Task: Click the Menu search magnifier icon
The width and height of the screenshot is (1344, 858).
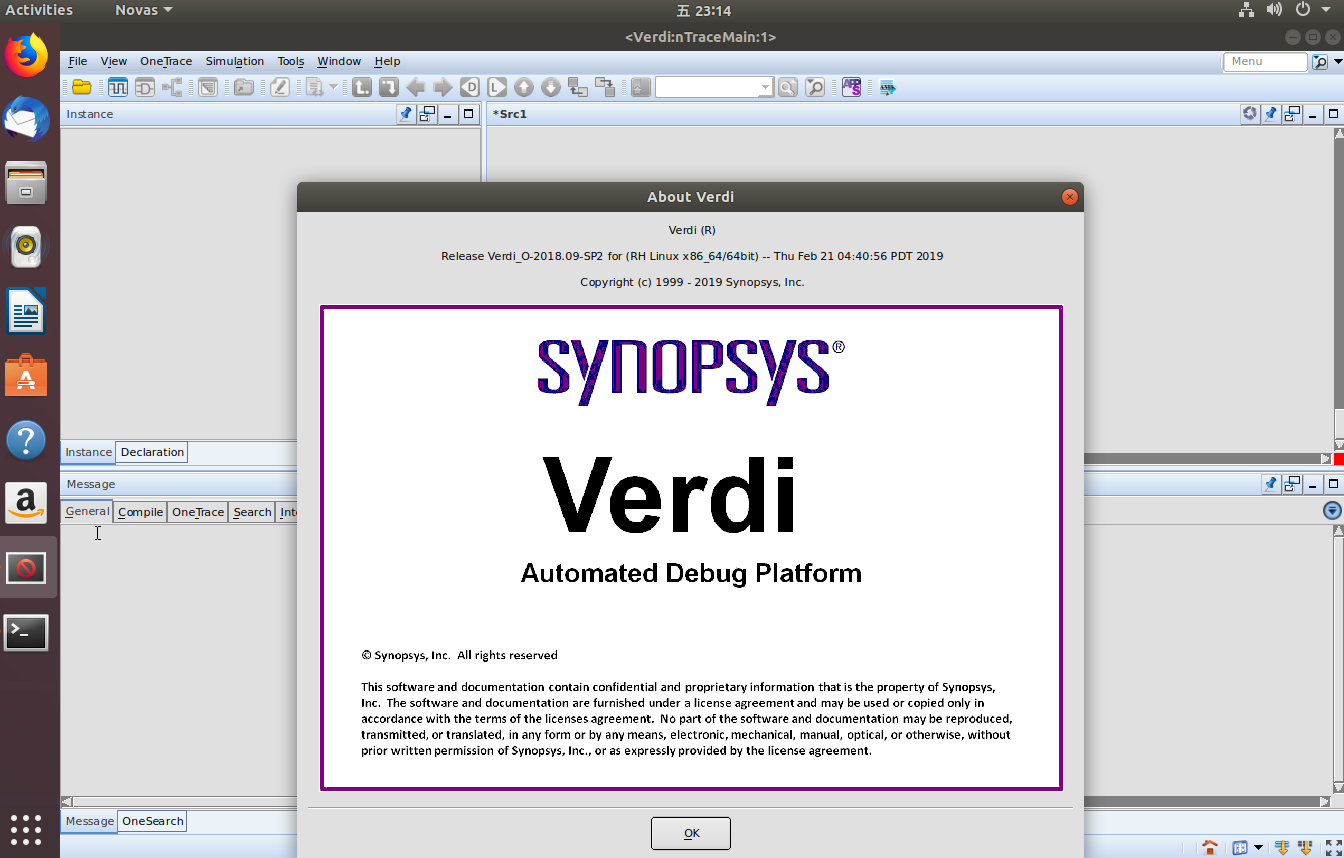Action: [x=1321, y=62]
